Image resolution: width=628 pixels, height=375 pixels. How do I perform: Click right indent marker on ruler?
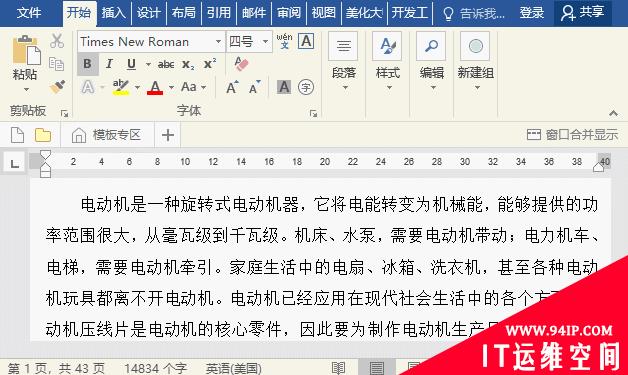(x=598, y=167)
